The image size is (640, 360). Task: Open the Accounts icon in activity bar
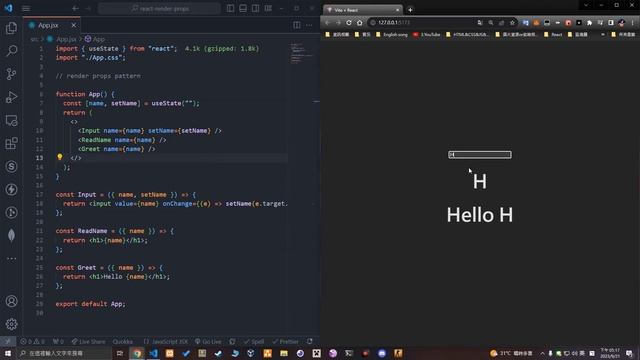tap(11, 301)
